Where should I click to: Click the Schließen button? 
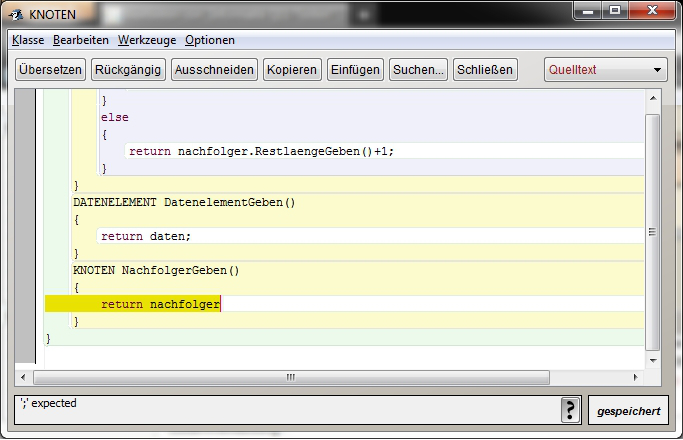[x=485, y=70]
